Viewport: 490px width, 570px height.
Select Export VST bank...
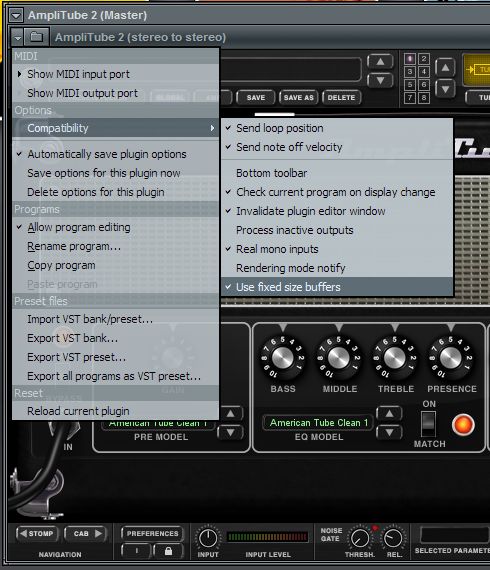point(116,338)
